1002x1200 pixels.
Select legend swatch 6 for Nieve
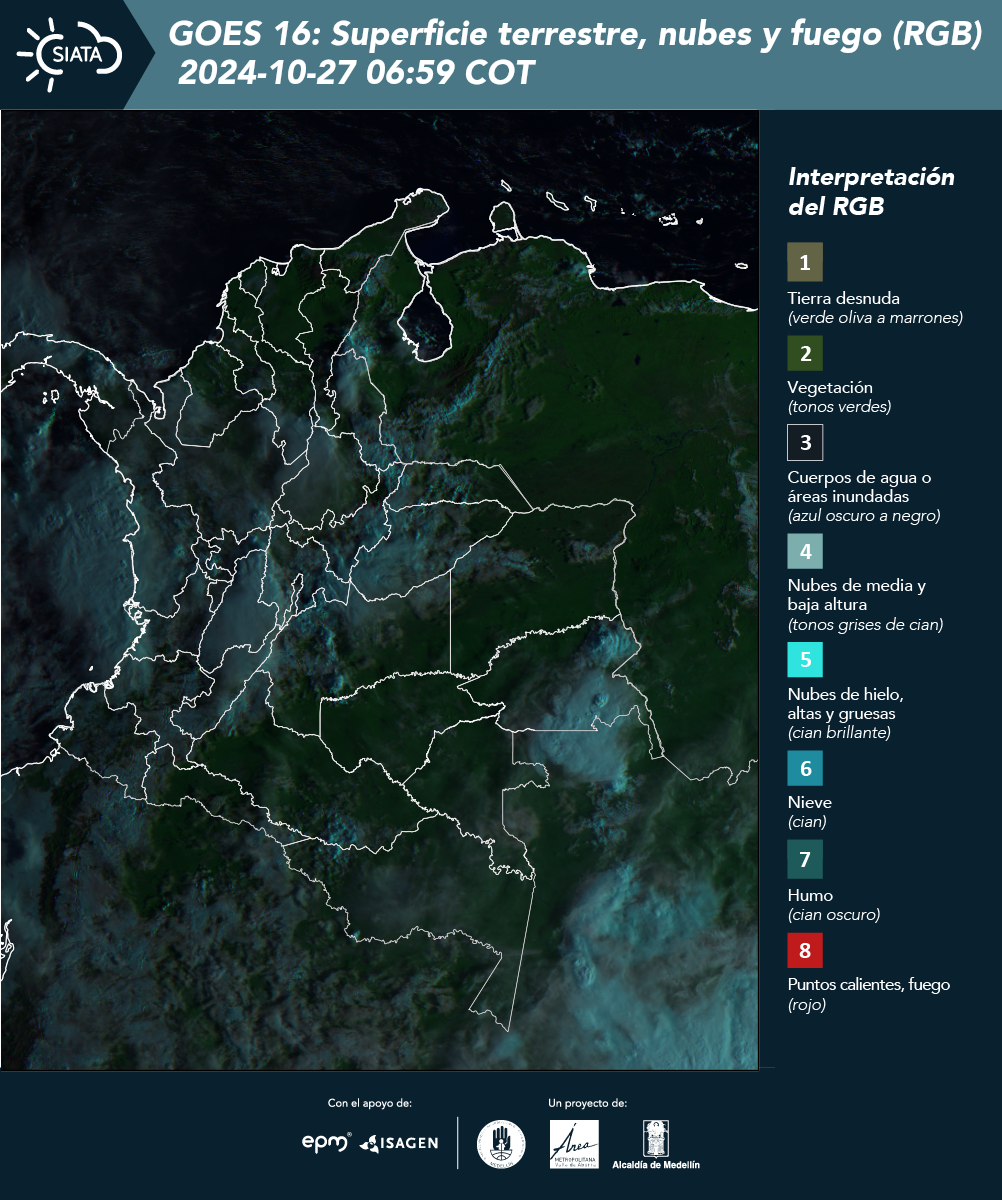pyautogui.click(x=805, y=769)
